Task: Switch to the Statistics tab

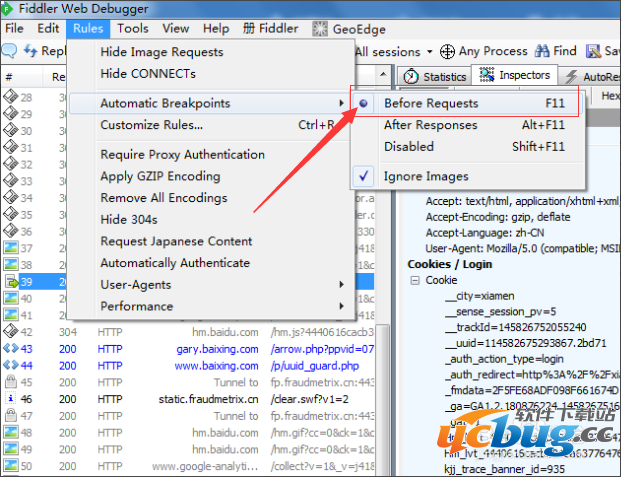Action: 434,76
